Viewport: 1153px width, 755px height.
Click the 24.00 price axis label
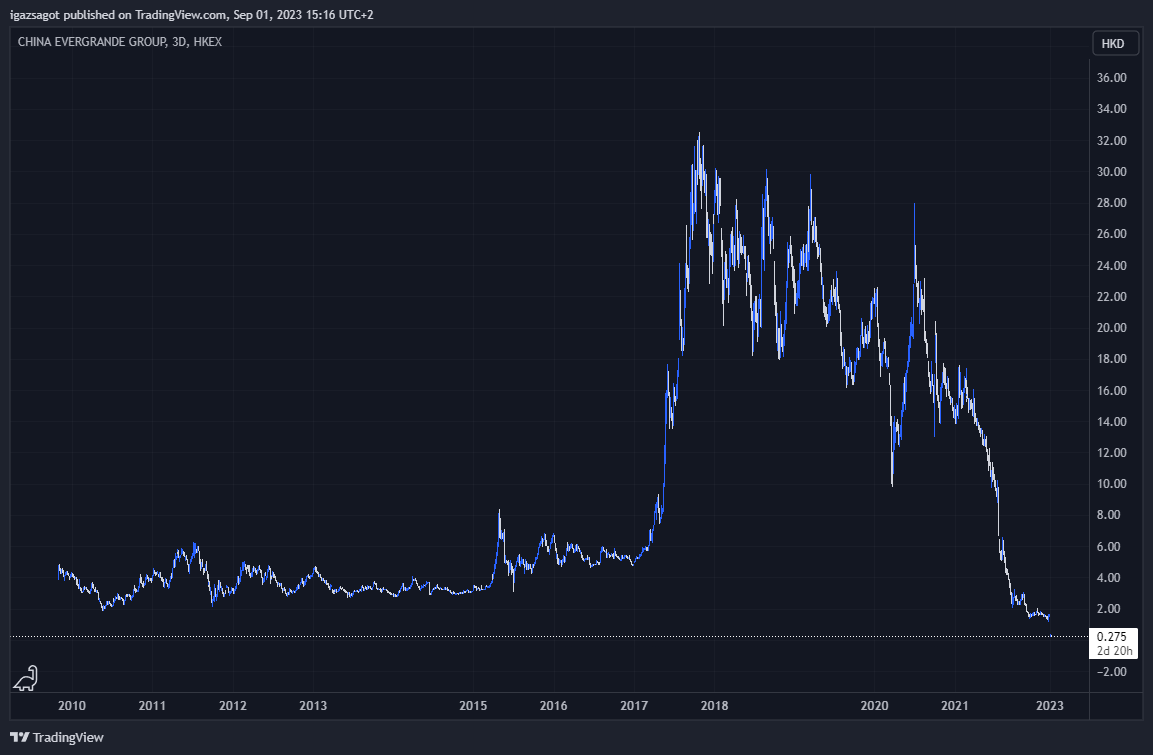point(1111,265)
